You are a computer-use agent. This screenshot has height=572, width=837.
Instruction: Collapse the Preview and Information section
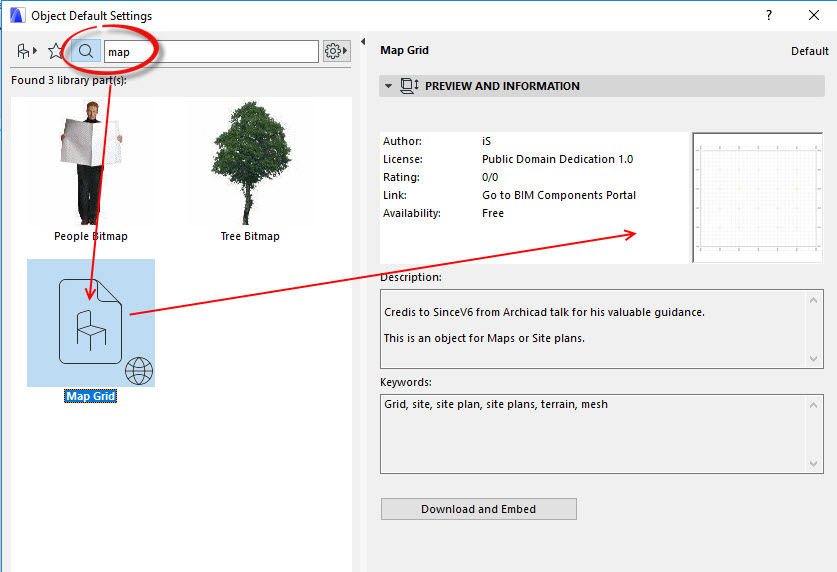point(389,86)
